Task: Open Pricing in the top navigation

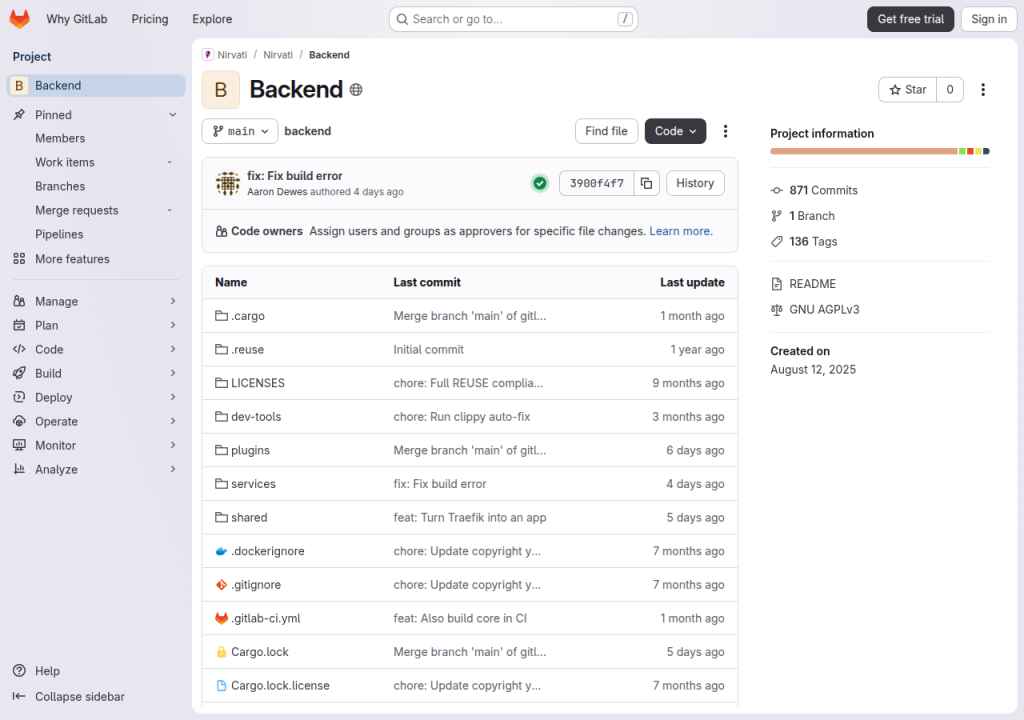Action: tap(150, 19)
